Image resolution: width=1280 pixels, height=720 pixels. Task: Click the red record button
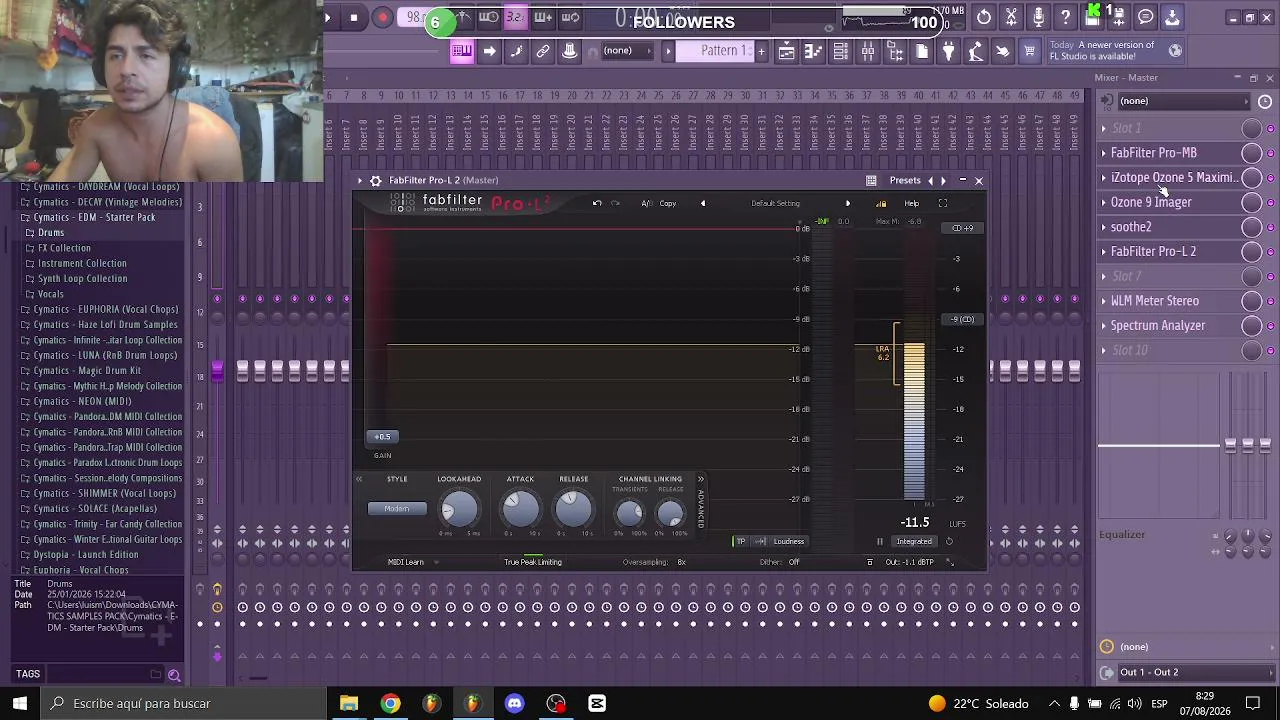tap(383, 17)
